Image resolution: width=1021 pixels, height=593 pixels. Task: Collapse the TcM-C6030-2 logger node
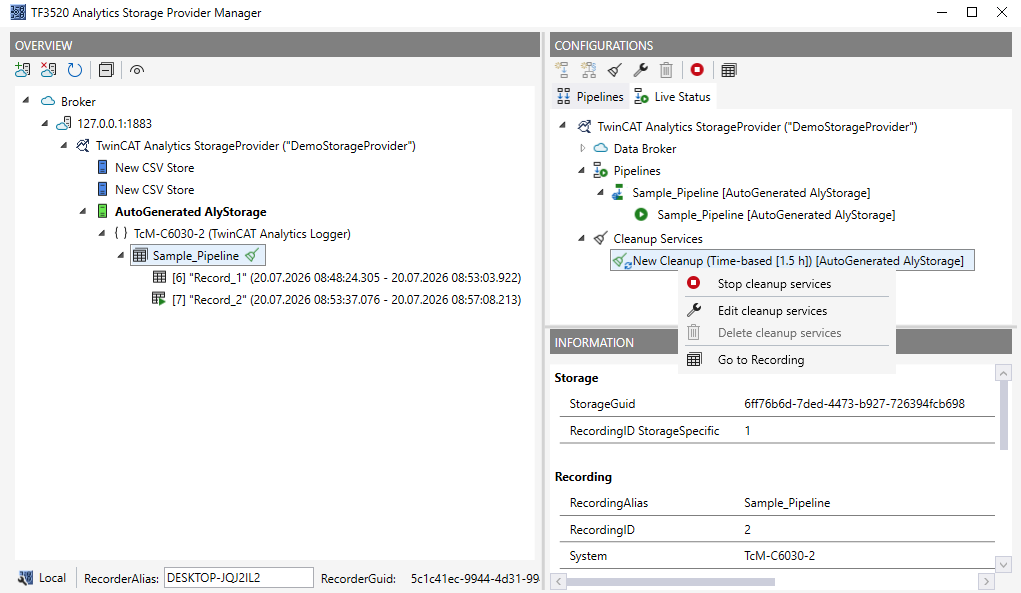click(102, 233)
